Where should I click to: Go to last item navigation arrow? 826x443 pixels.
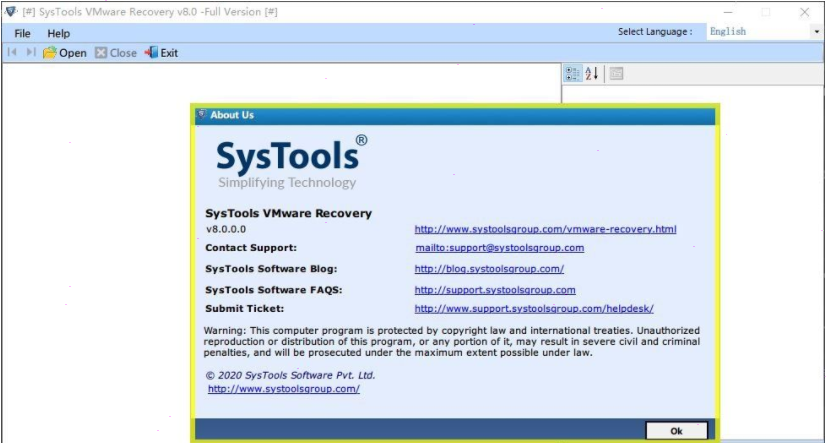[31, 52]
